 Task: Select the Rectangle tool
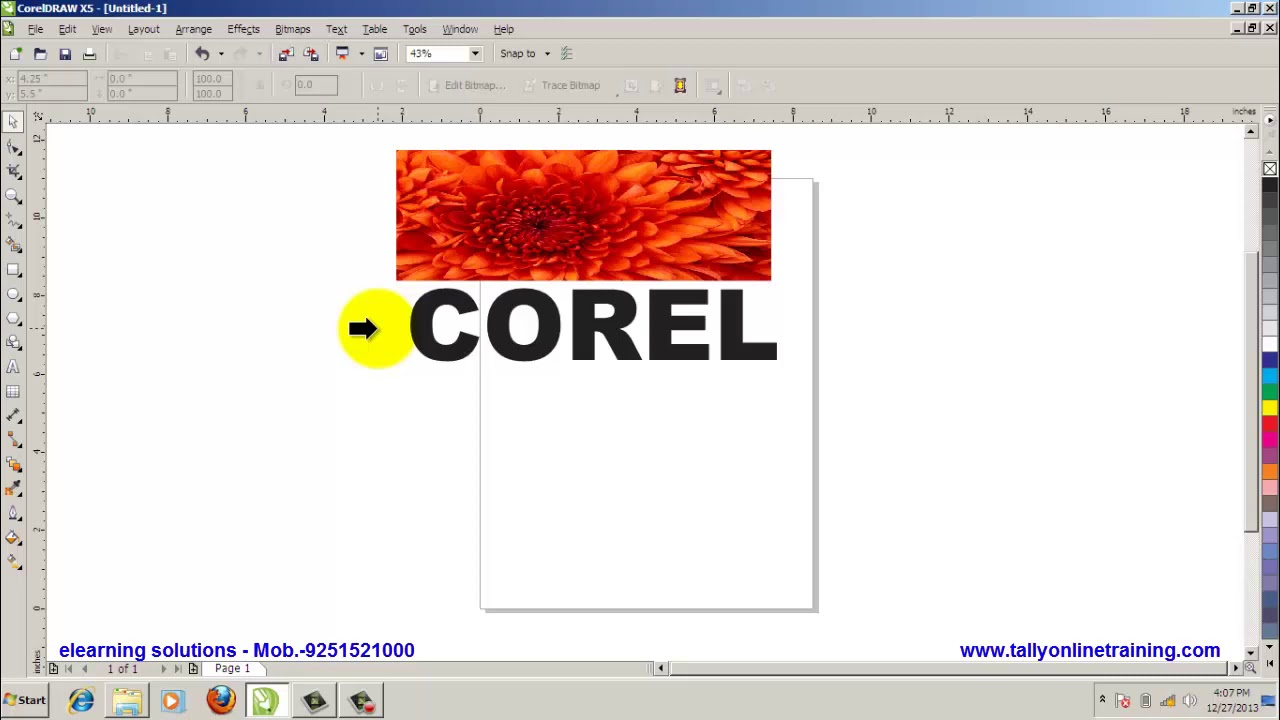(x=13, y=269)
